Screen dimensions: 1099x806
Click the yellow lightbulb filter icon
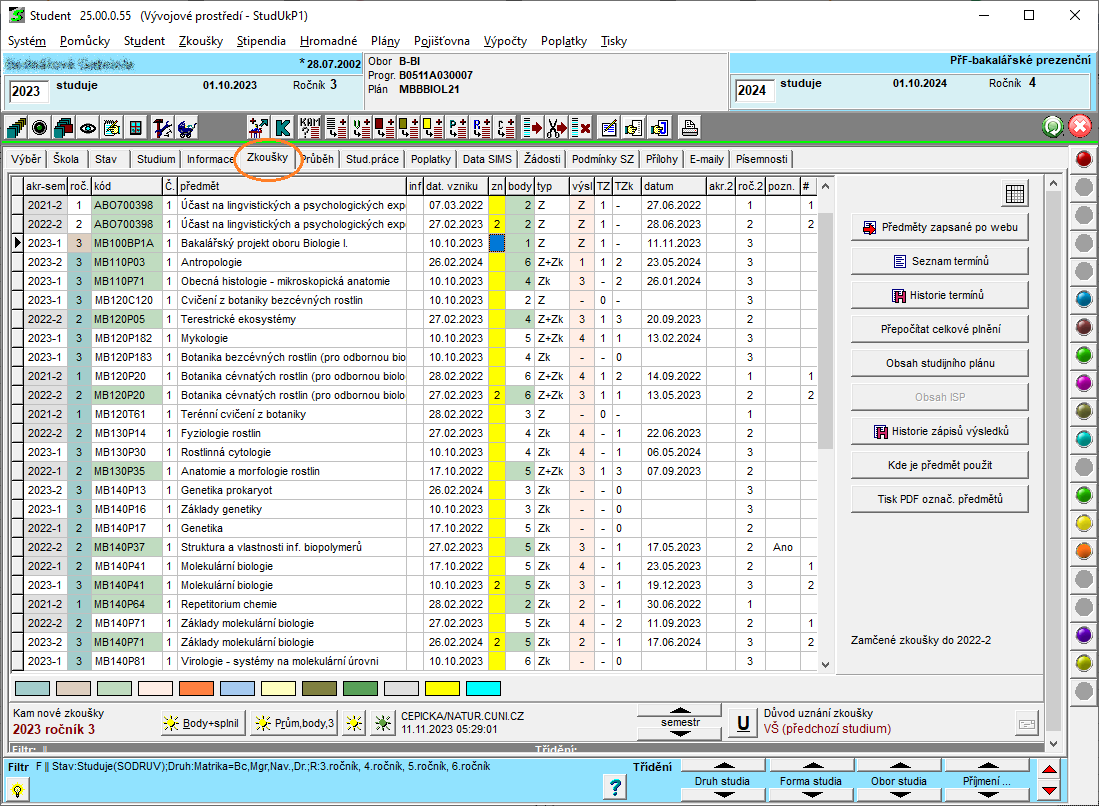[18, 789]
